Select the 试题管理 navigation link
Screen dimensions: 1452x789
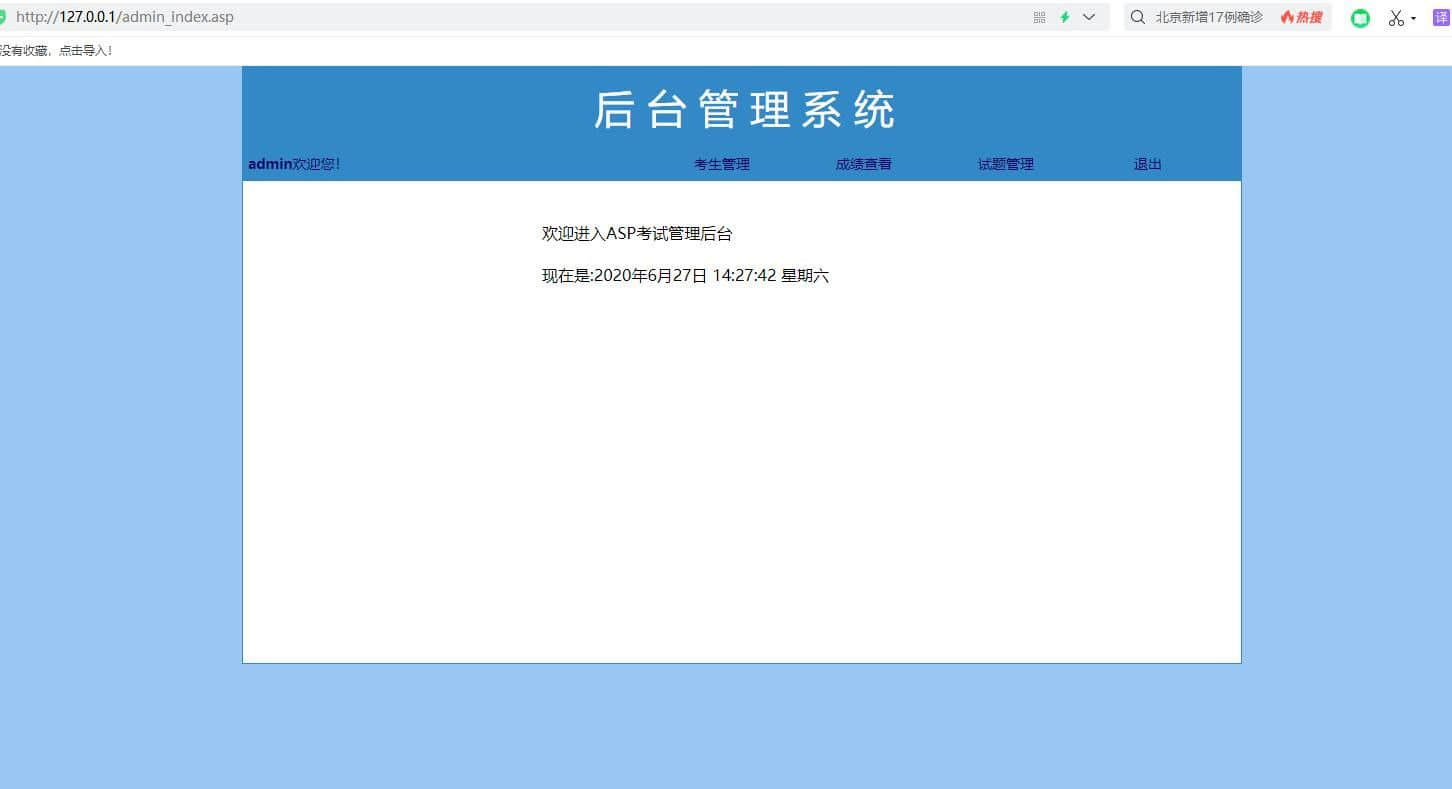(x=1006, y=164)
